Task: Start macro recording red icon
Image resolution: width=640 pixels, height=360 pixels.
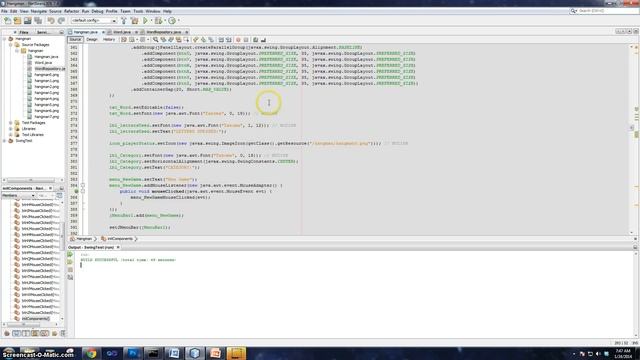Action: pyautogui.click(x=238, y=40)
